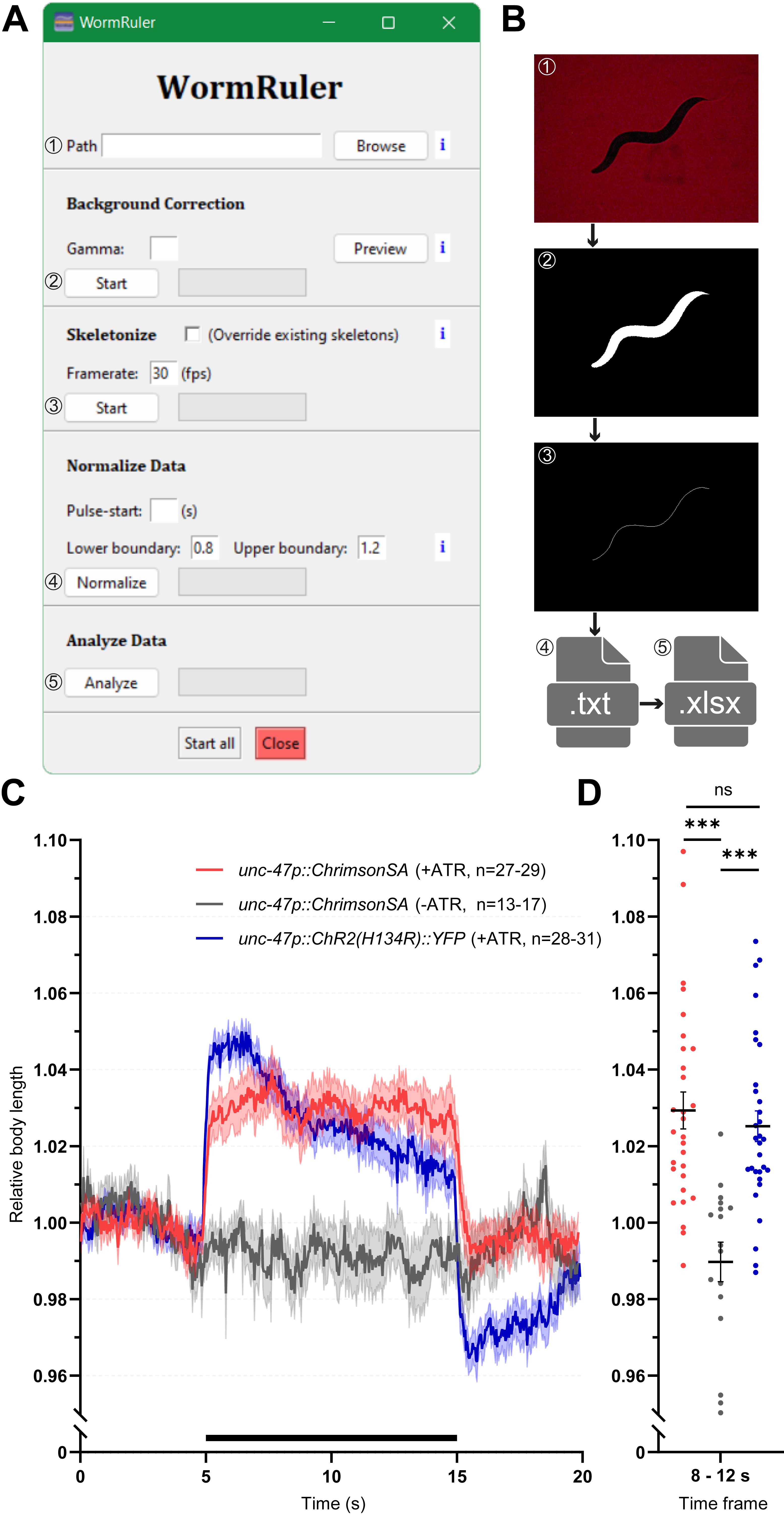Start the Skeletonize step
The width and height of the screenshot is (784, 1515).
pos(111,408)
